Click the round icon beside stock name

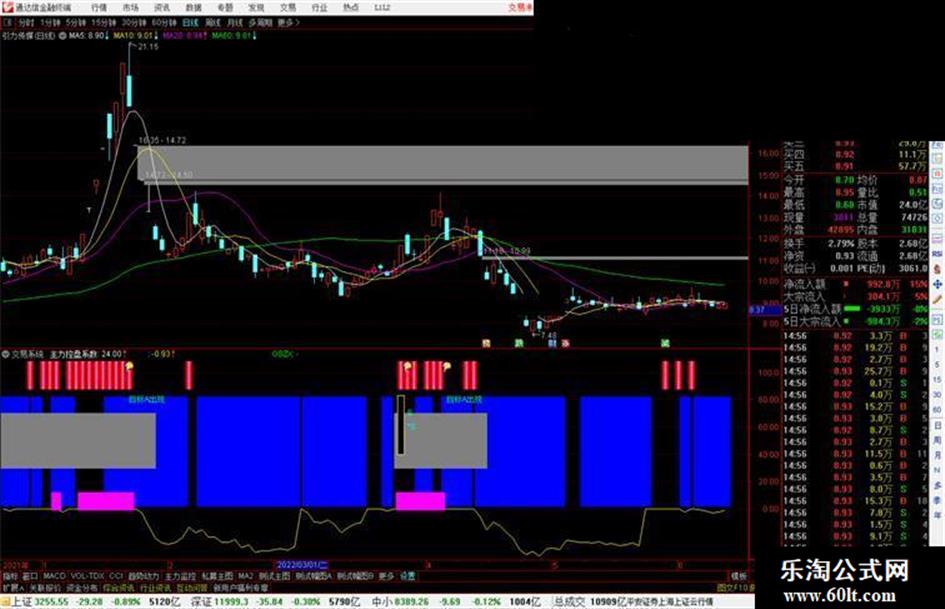coord(63,36)
